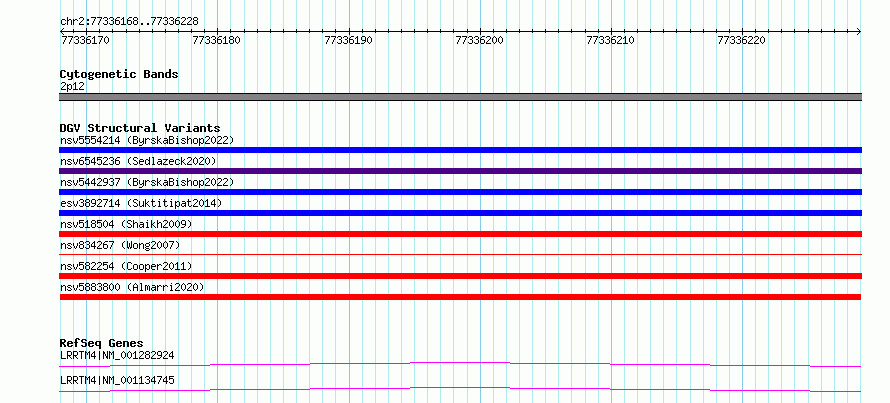The image size is (890, 403).
Task: Click ruler position 77336210
Action: click(611, 40)
